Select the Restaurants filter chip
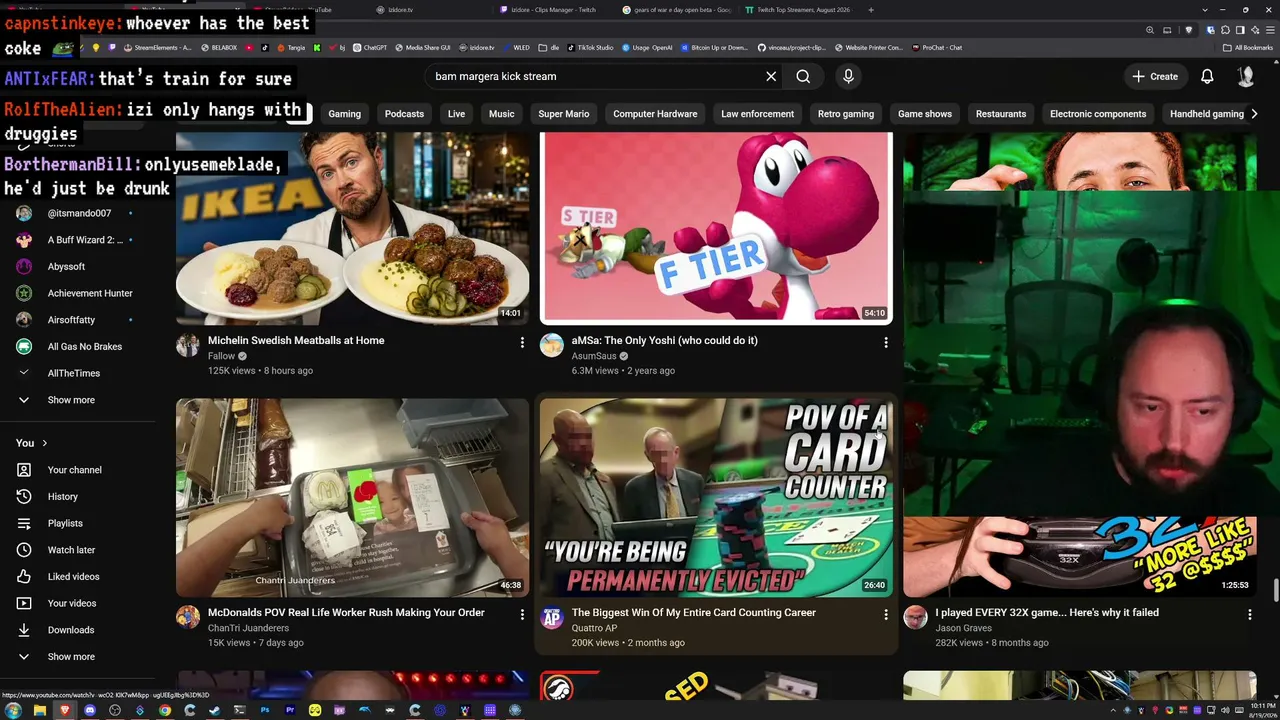1280x720 pixels. tap(1001, 114)
